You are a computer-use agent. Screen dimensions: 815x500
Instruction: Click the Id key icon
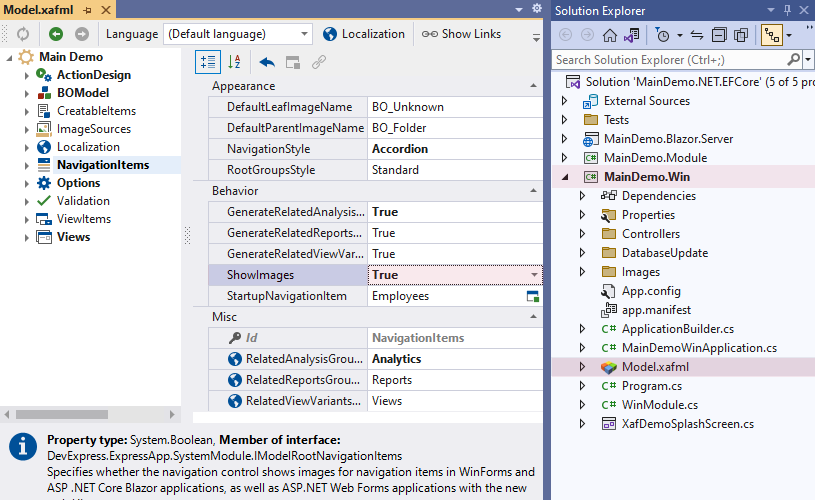click(x=234, y=338)
